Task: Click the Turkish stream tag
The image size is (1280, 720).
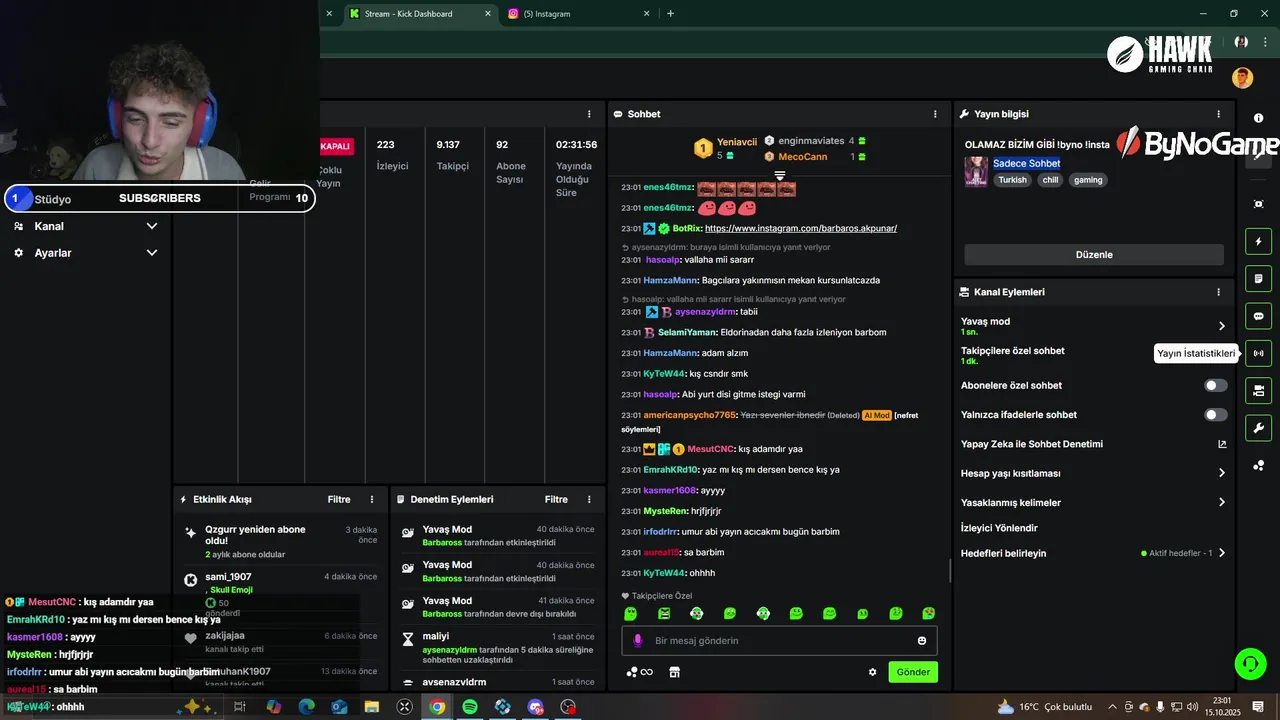Action: [1012, 180]
